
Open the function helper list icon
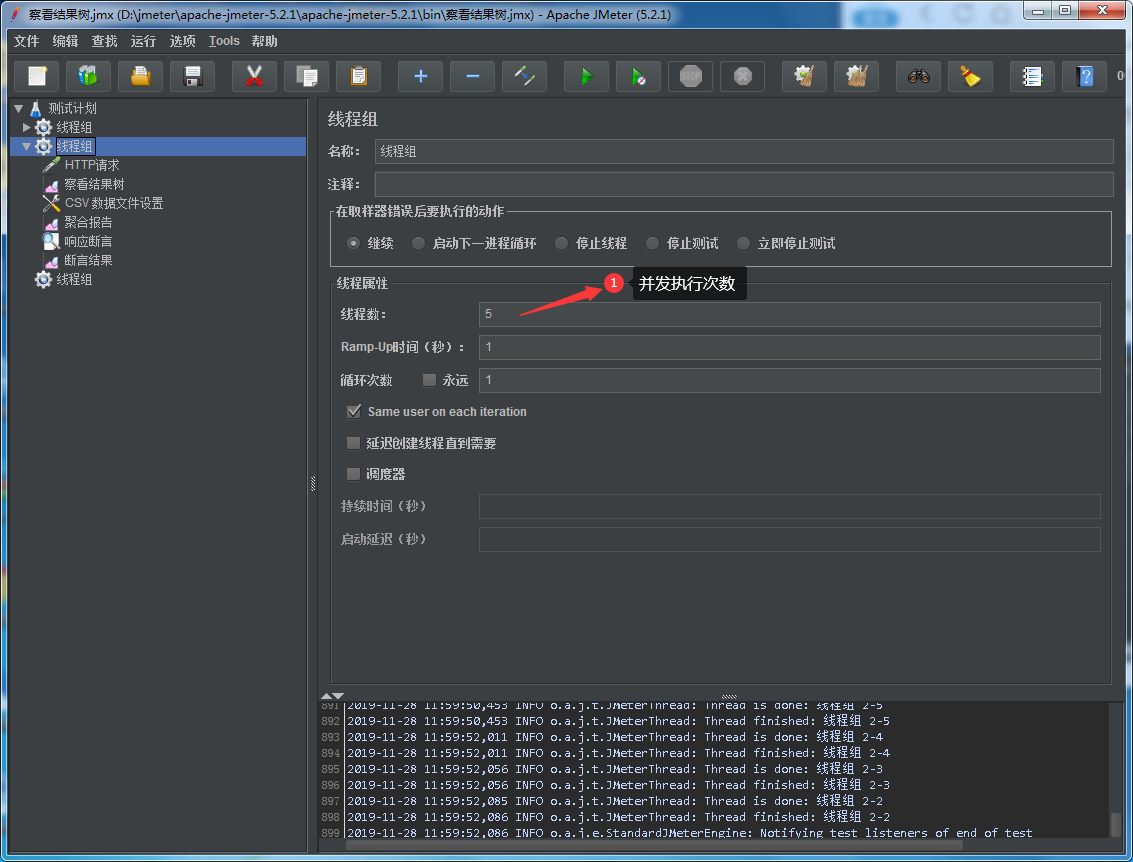(1033, 76)
